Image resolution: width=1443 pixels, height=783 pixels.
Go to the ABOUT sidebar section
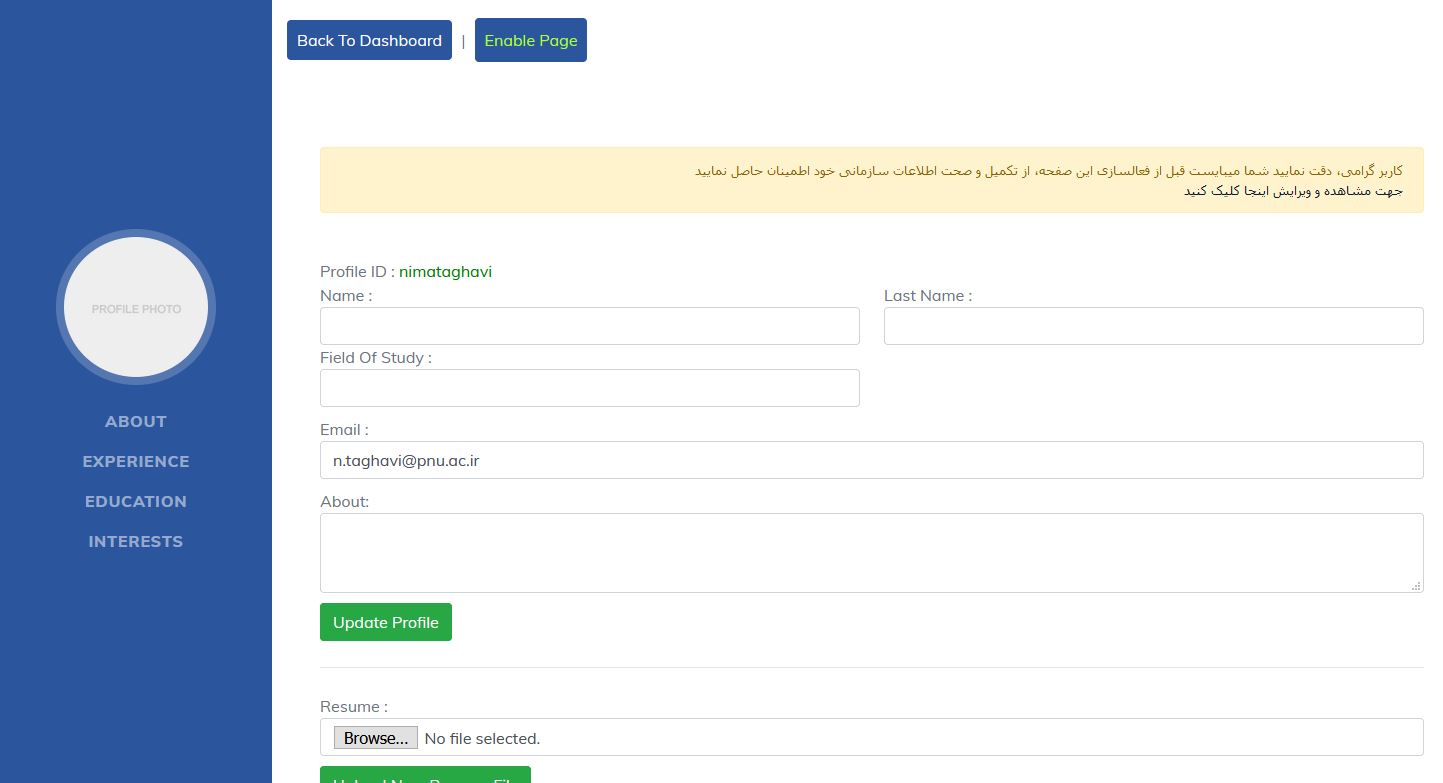pyautogui.click(x=136, y=421)
